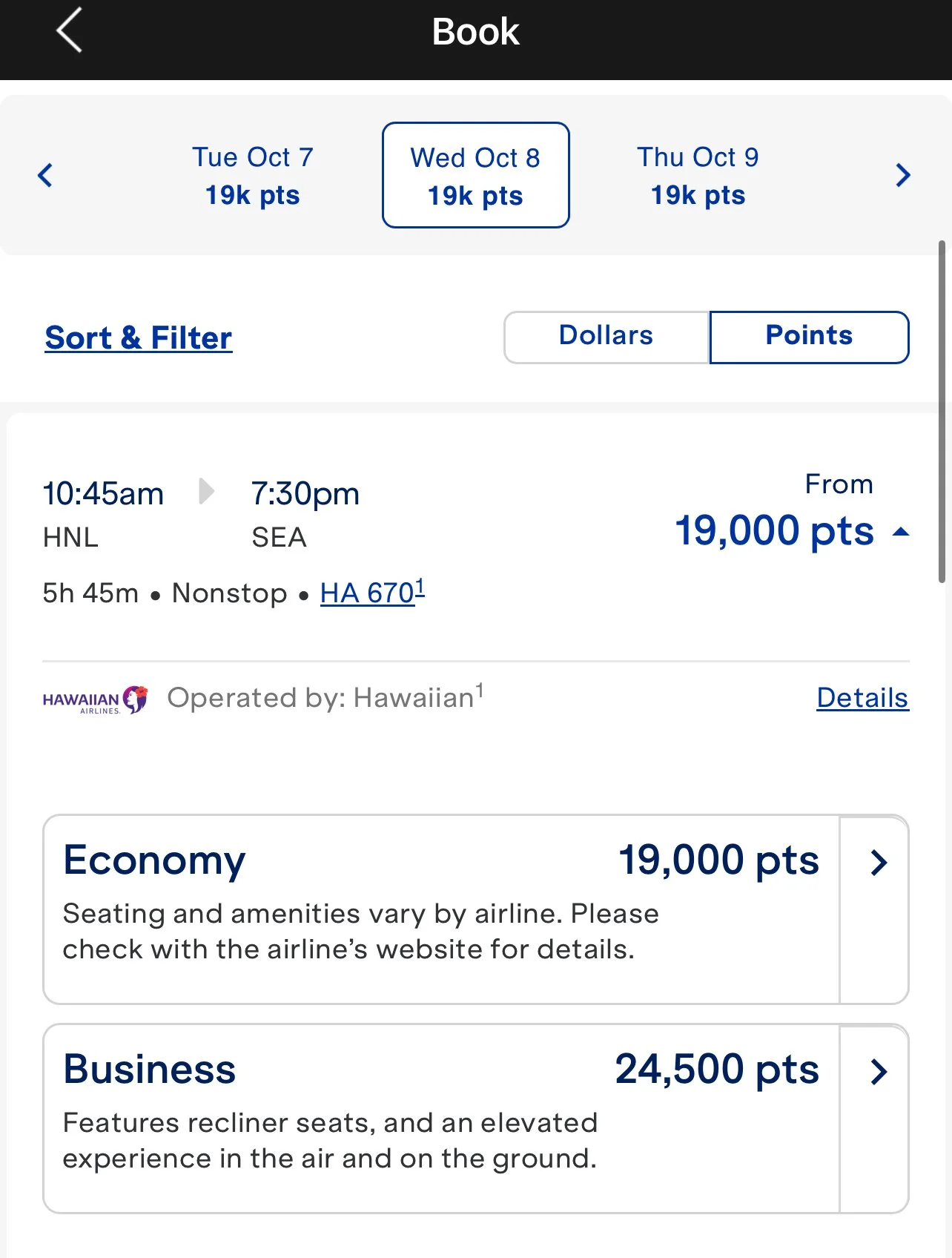Screen dimensions: 952x1258
Task: Tap the Hawaiian Airlines logo
Action: 96,699
